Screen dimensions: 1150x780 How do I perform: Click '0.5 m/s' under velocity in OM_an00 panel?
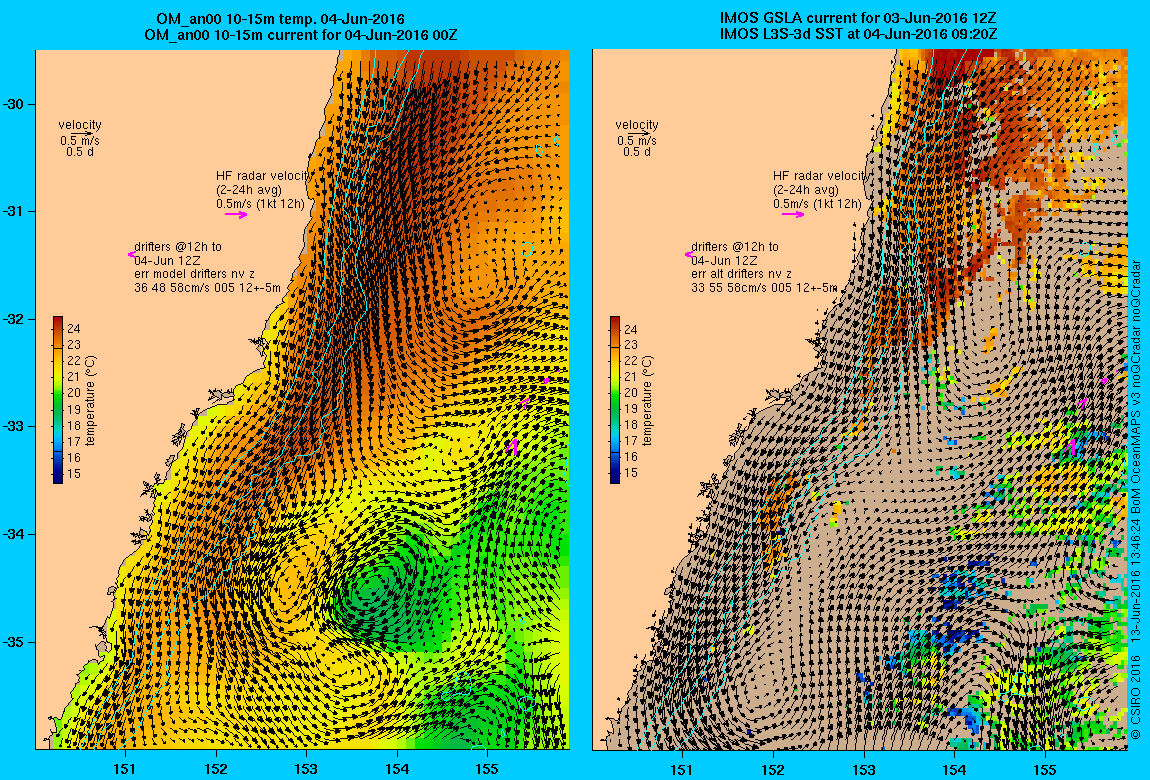point(80,141)
